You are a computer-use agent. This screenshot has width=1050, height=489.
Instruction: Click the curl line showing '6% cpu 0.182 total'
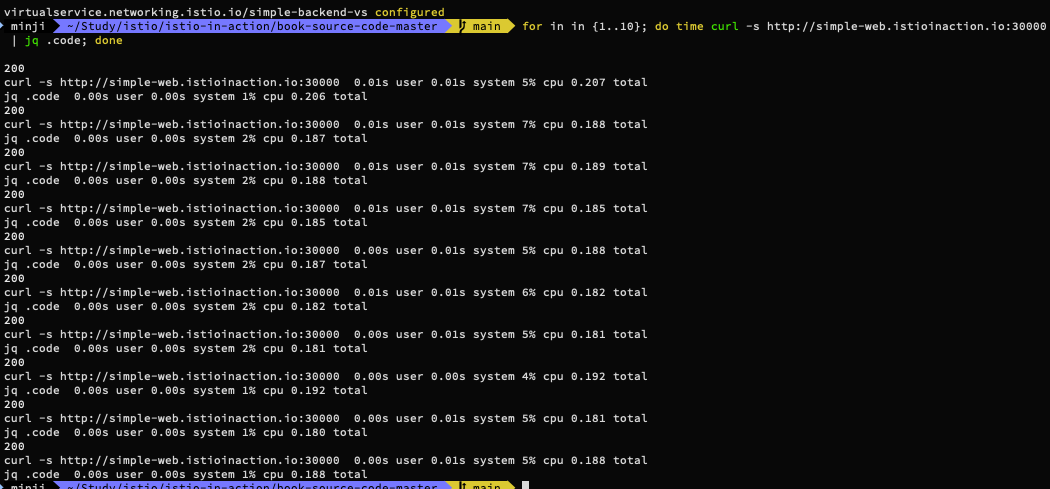325,292
